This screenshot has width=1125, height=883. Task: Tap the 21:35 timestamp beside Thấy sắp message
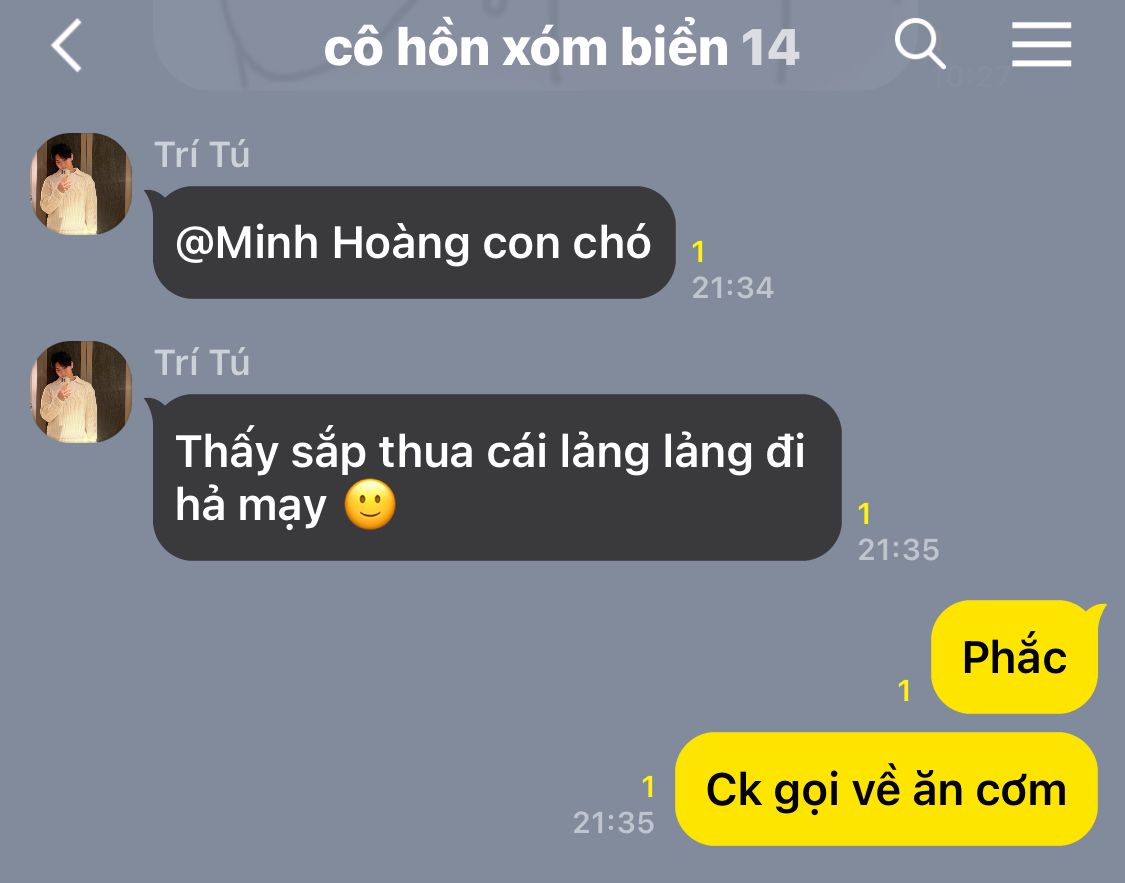tap(898, 549)
